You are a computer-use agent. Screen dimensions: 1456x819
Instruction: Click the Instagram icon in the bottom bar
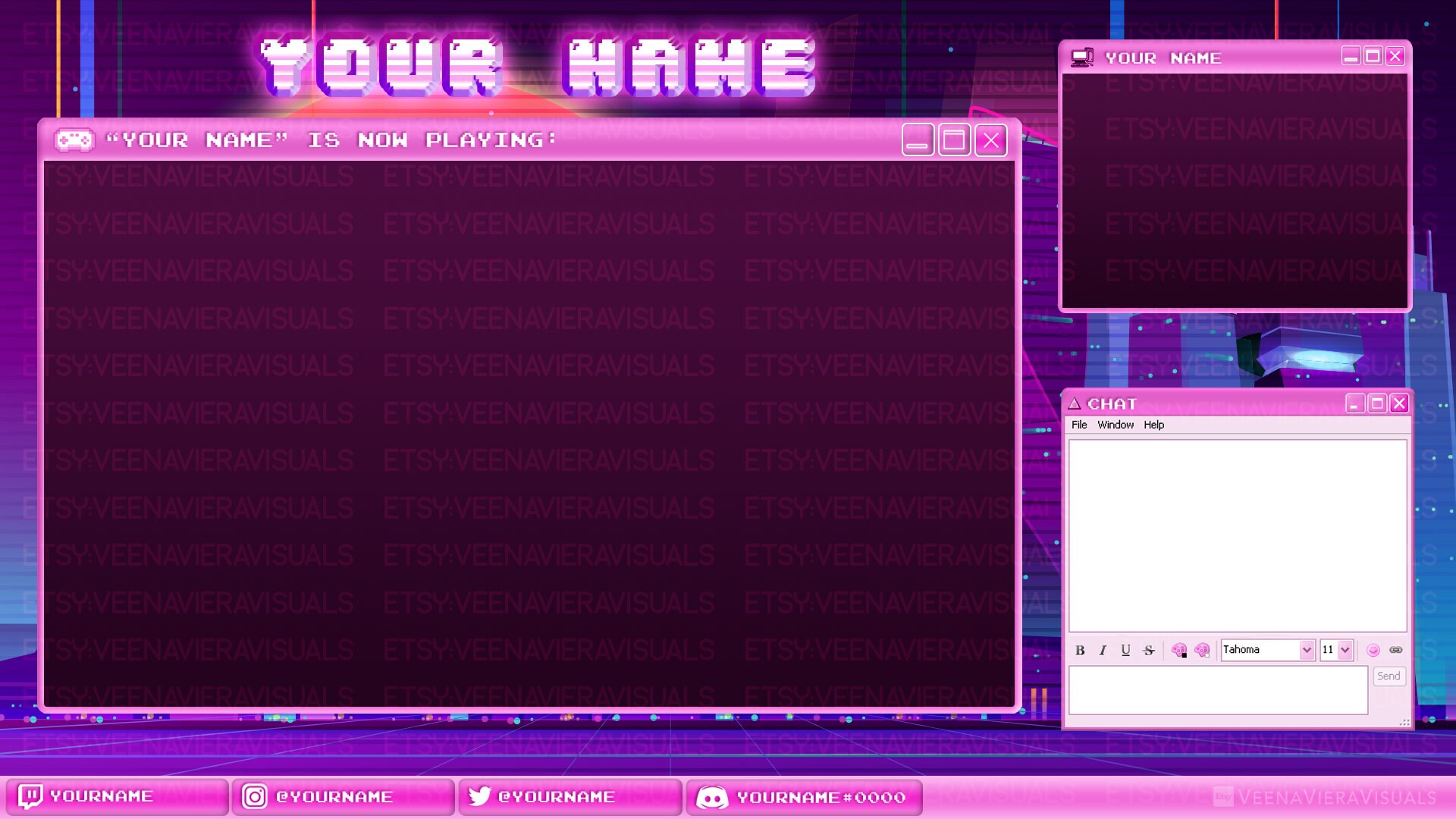point(256,796)
